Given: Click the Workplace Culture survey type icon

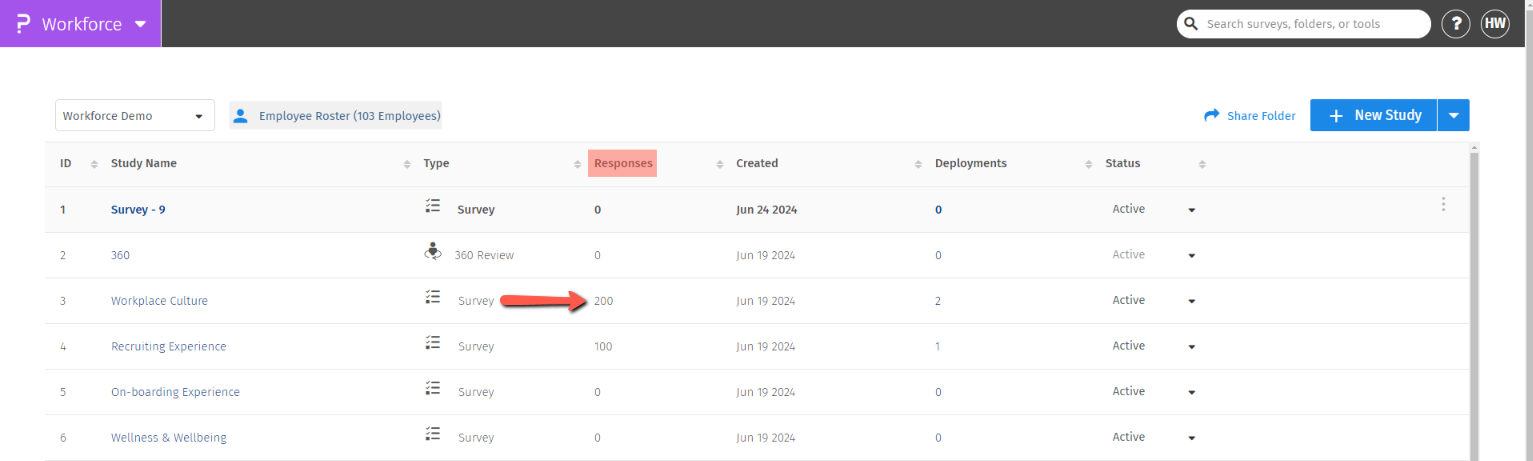Looking at the screenshot, I should tap(432, 298).
